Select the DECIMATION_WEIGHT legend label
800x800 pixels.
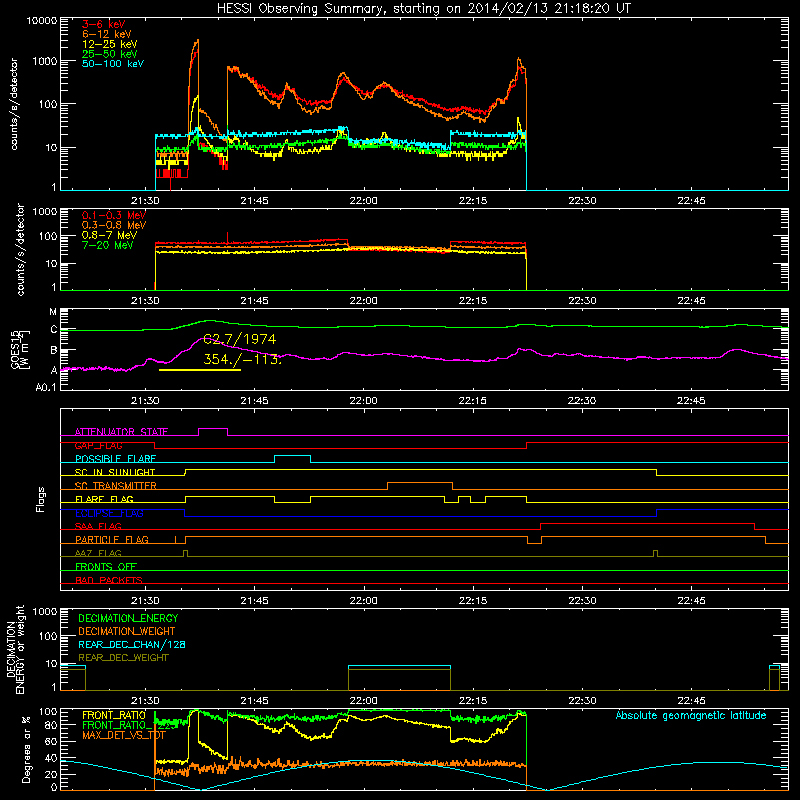tap(127, 631)
